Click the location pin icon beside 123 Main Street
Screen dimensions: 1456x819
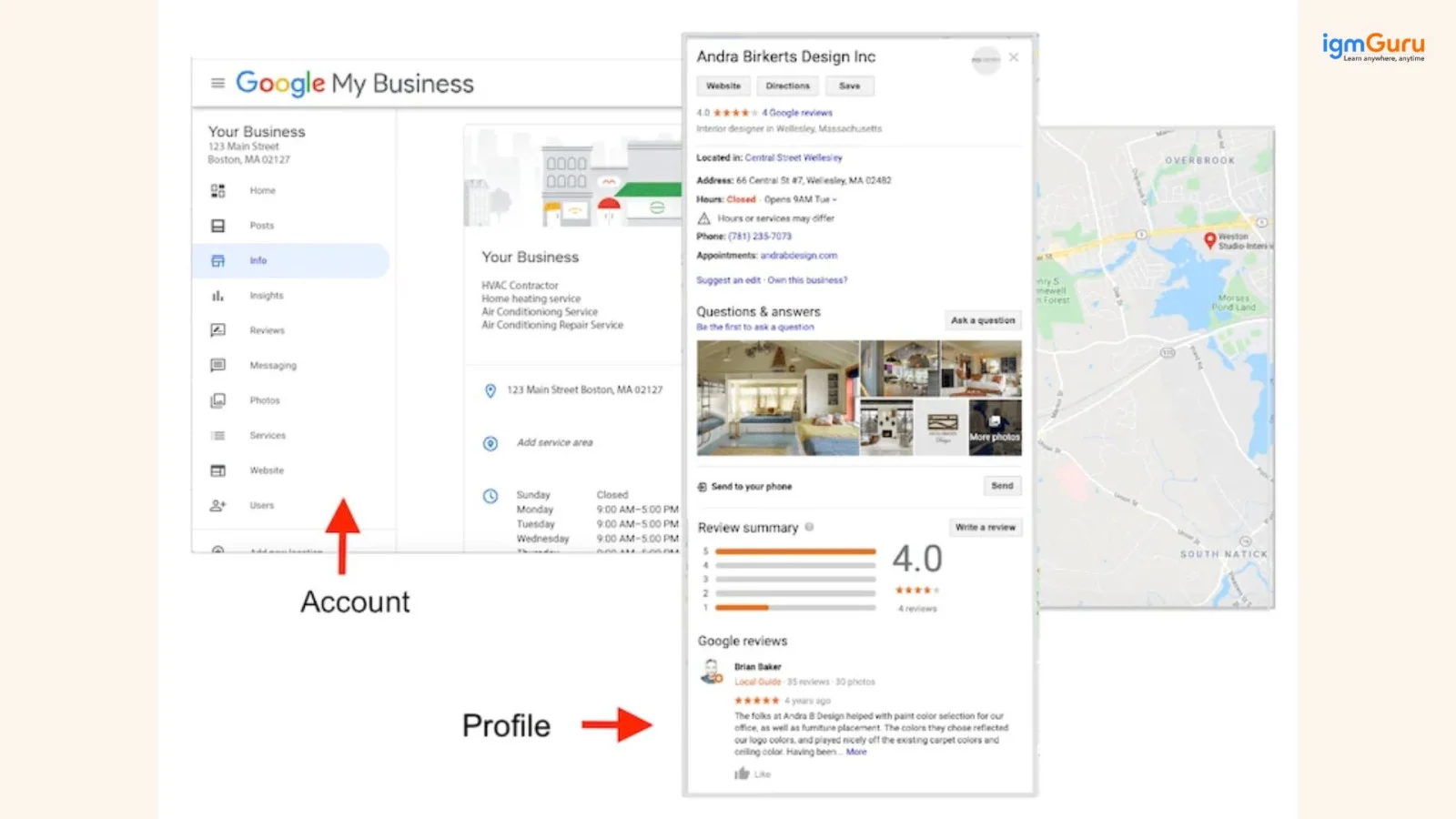click(x=490, y=390)
